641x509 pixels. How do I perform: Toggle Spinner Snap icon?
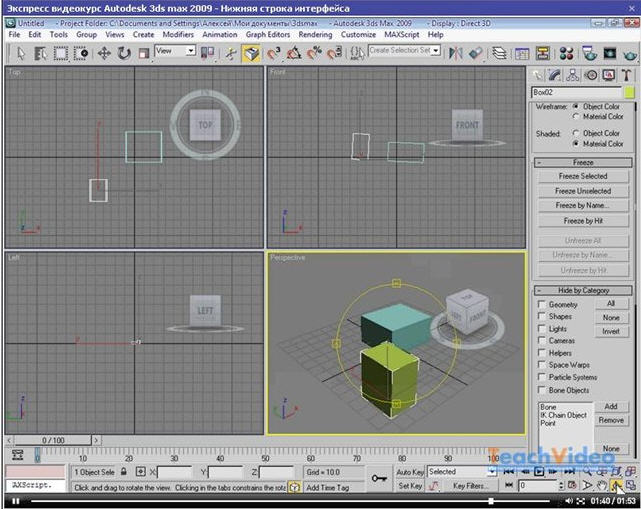tap(334, 54)
